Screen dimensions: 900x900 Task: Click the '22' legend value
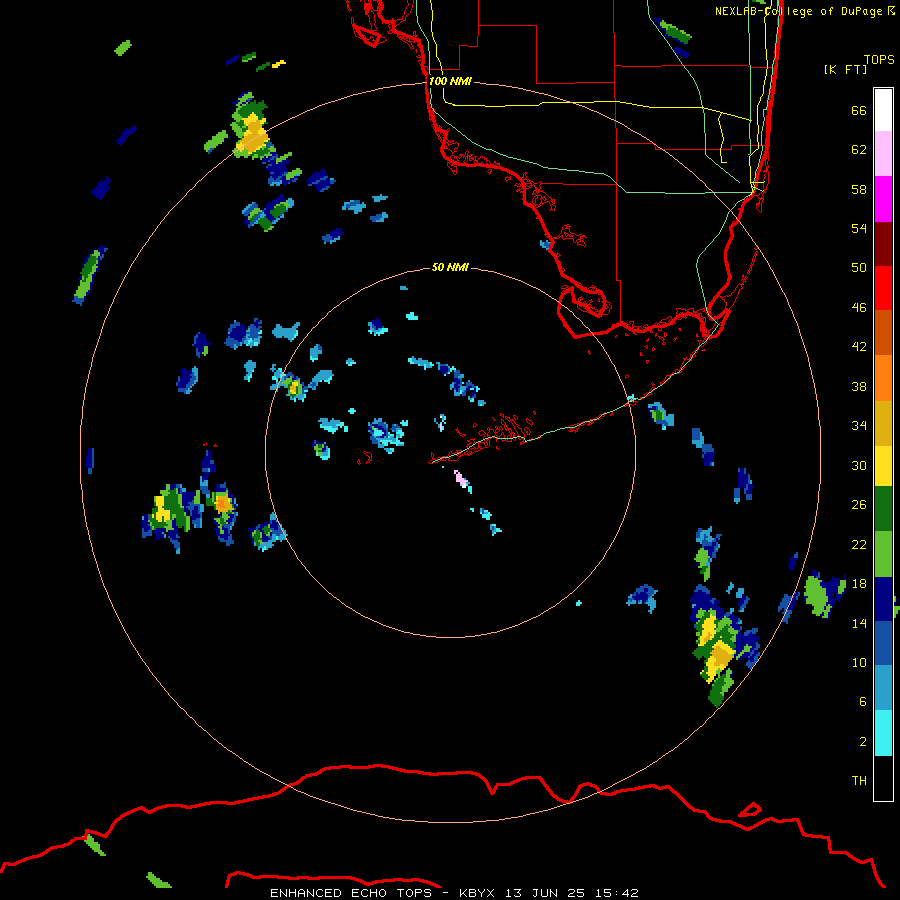tap(859, 544)
